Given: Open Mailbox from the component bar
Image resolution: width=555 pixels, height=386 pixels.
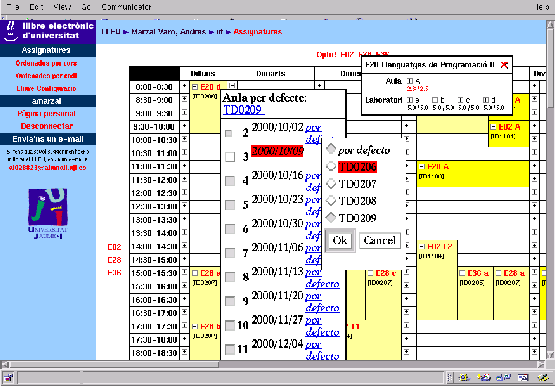Looking at the screenshot, I should pyautogui.click(x=484, y=378).
